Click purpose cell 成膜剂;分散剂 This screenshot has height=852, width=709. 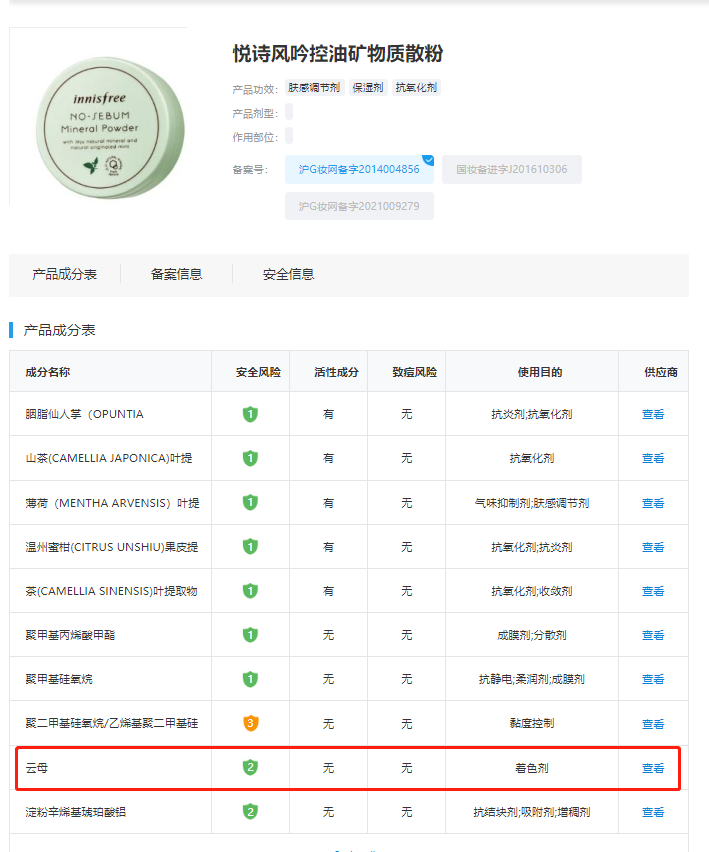pos(532,635)
